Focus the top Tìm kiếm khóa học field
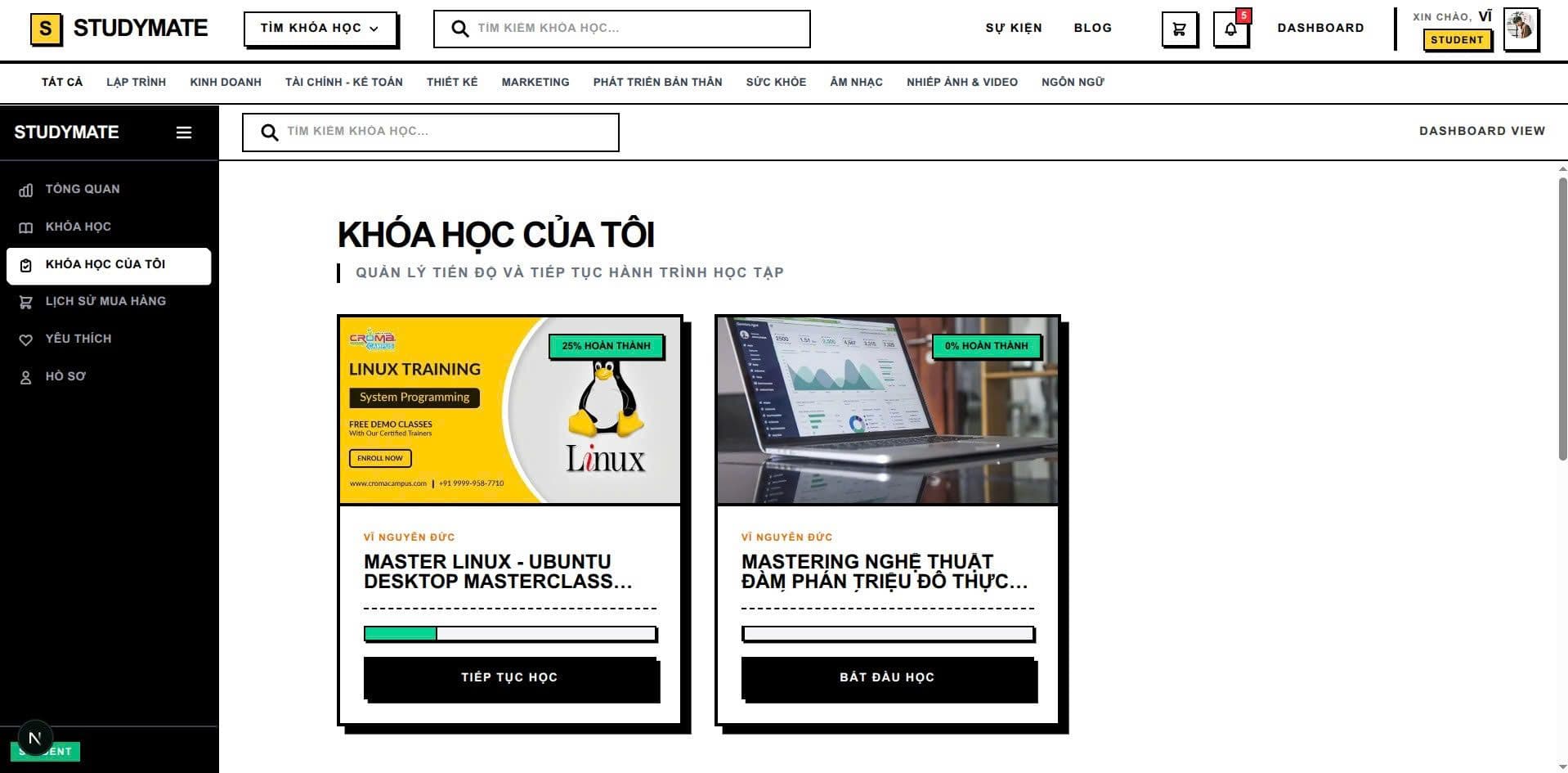Image resolution: width=1568 pixels, height=773 pixels. pyautogui.click(x=621, y=29)
